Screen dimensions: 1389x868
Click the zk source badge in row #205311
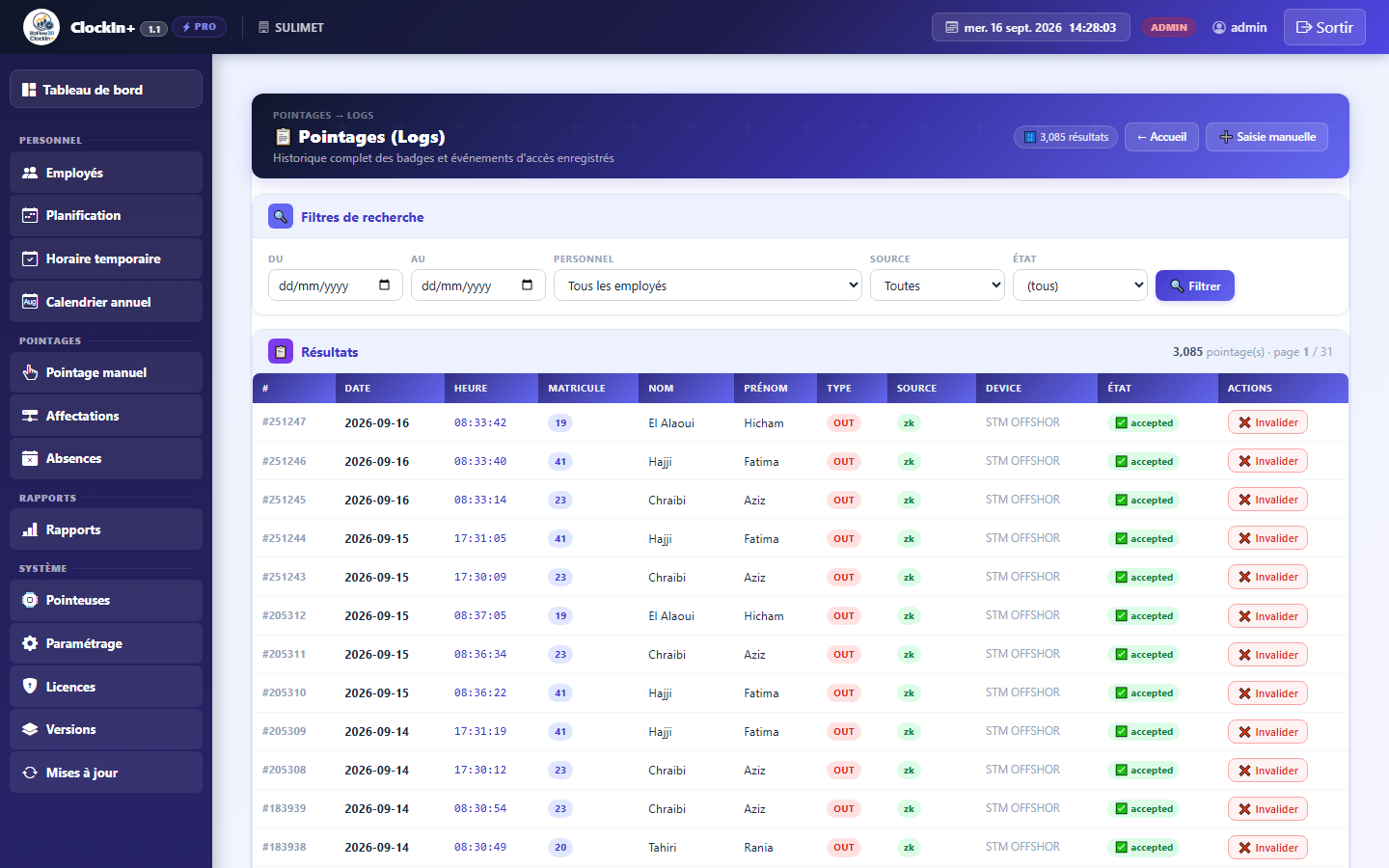tap(909, 654)
